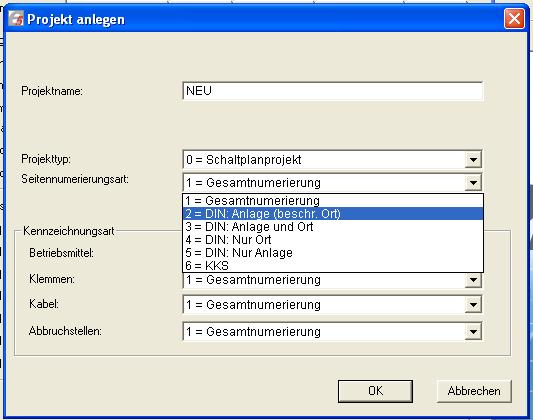Screen dimensions: 533x420
Task: Open the Projekttyp dropdown arrow
Action: tap(473, 159)
